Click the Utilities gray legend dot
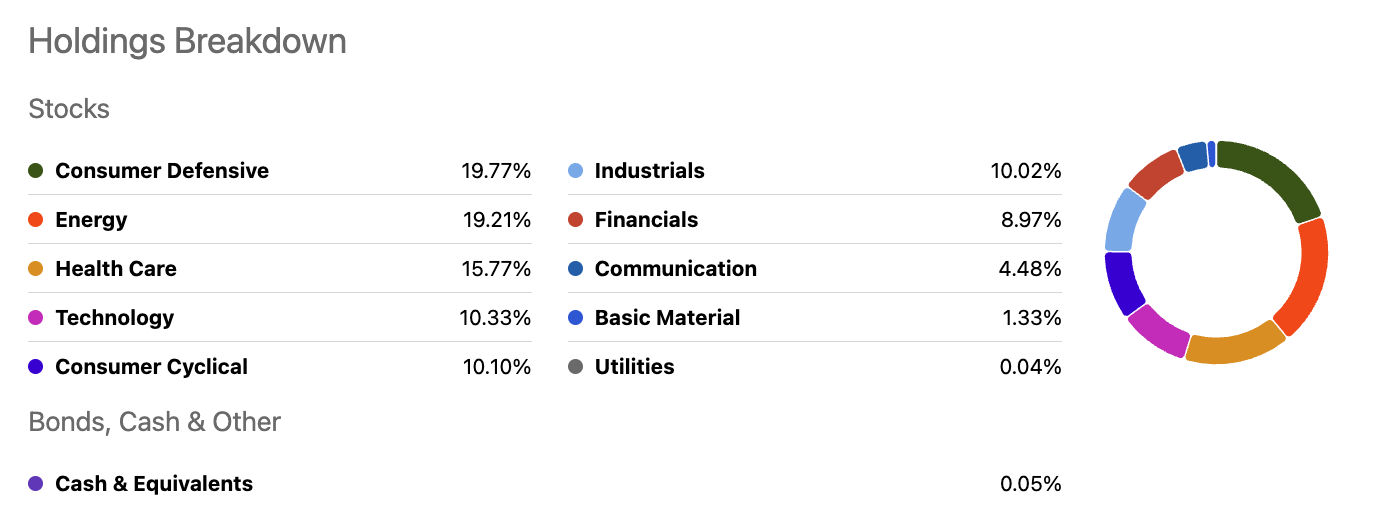This screenshot has height=525, width=1386. click(x=575, y=367)
